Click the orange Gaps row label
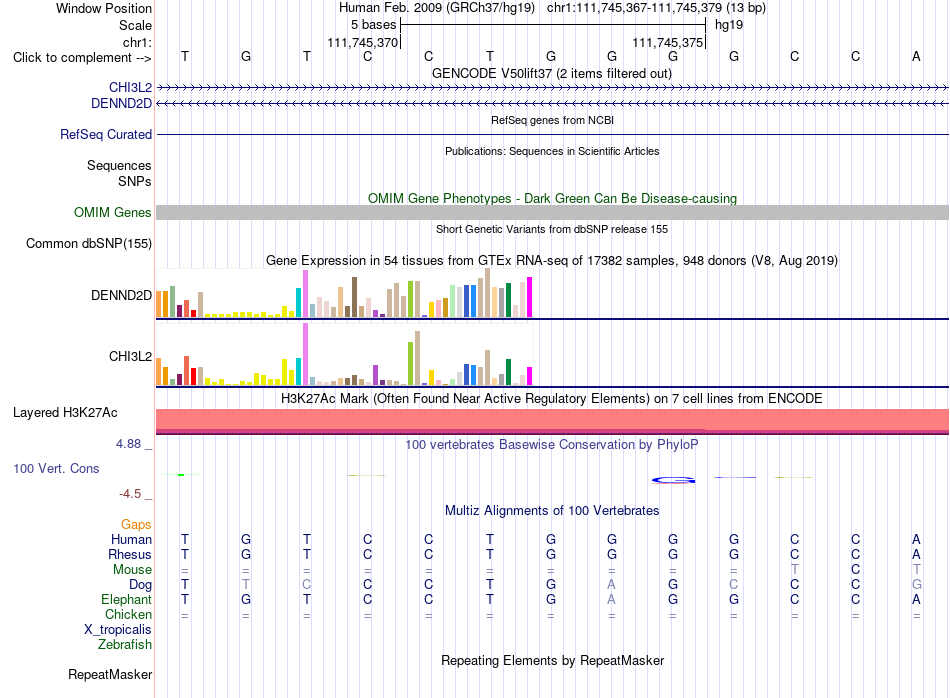The width and height of the screenshot is (950, 698). click(136, 524)
